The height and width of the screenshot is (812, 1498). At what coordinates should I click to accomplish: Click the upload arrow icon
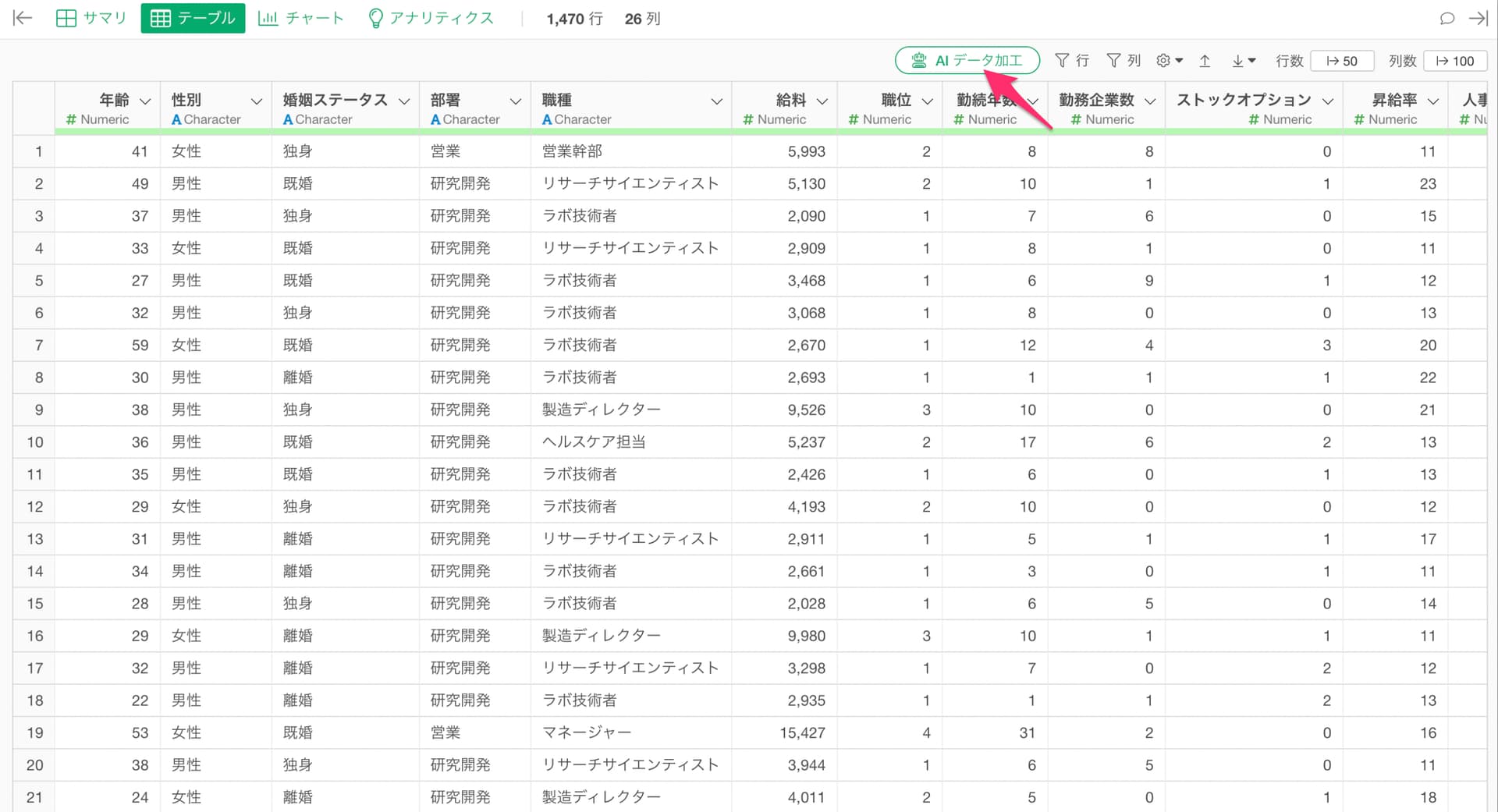(1205, 61)
